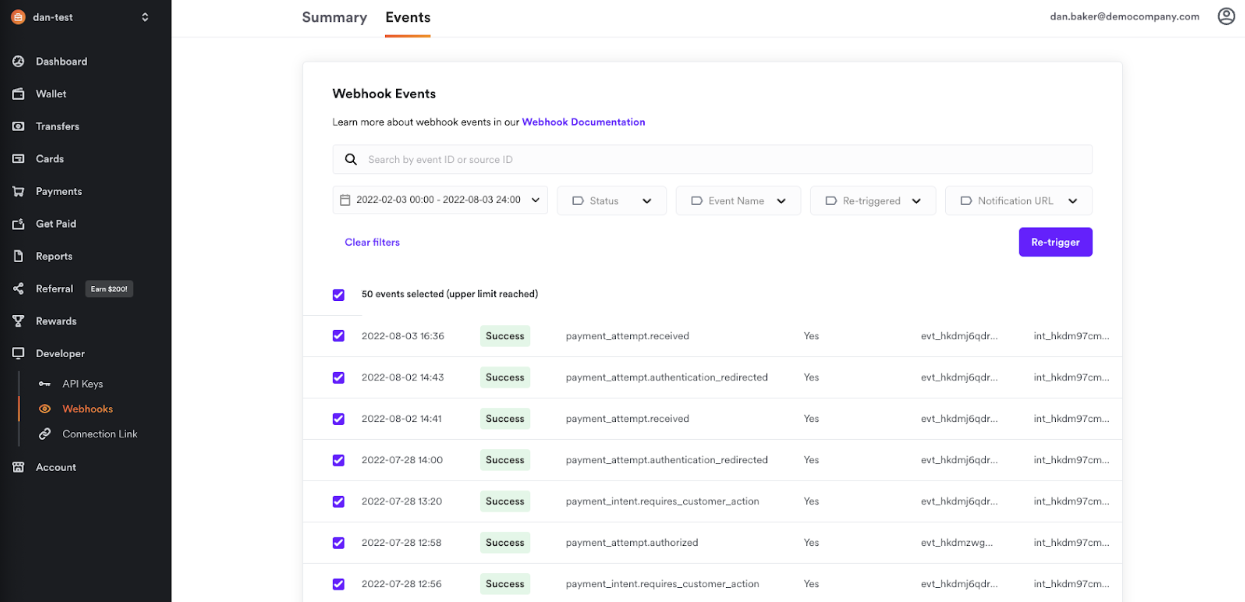Open Rewards trophy icon
The width and height of the screenshot is (1245, 602).
tap(18, 322)
